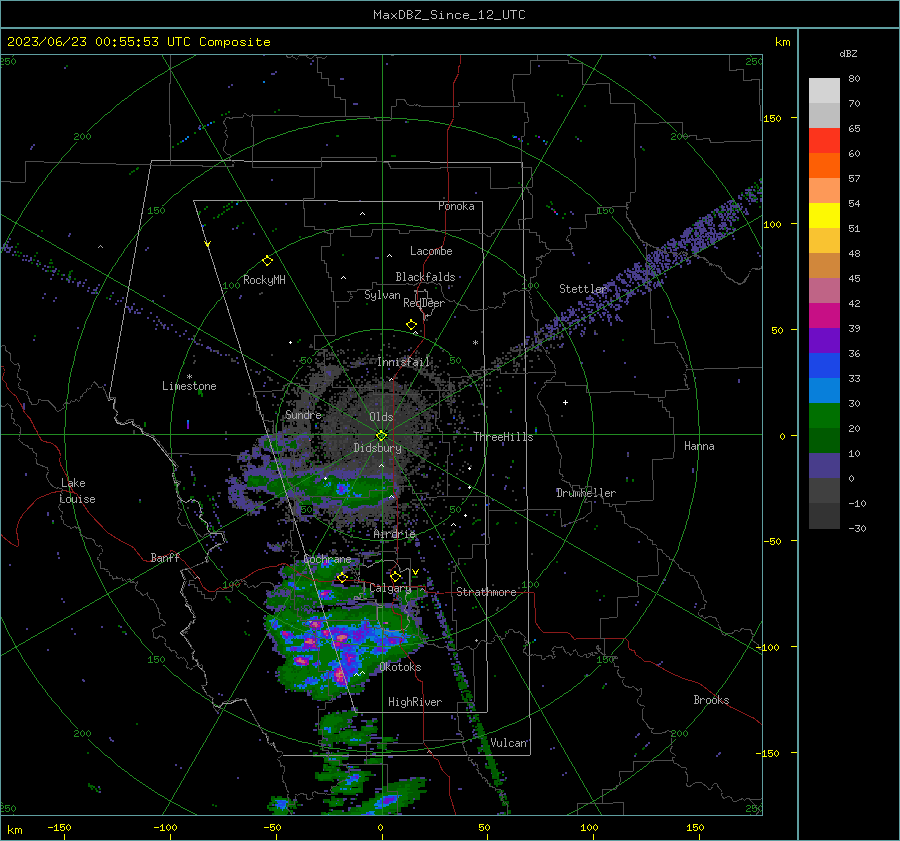This screenshot has width=900, height=841.
Task: Click the dBZ legend heading
Action: pyautogui.click(x=848, y=54)
